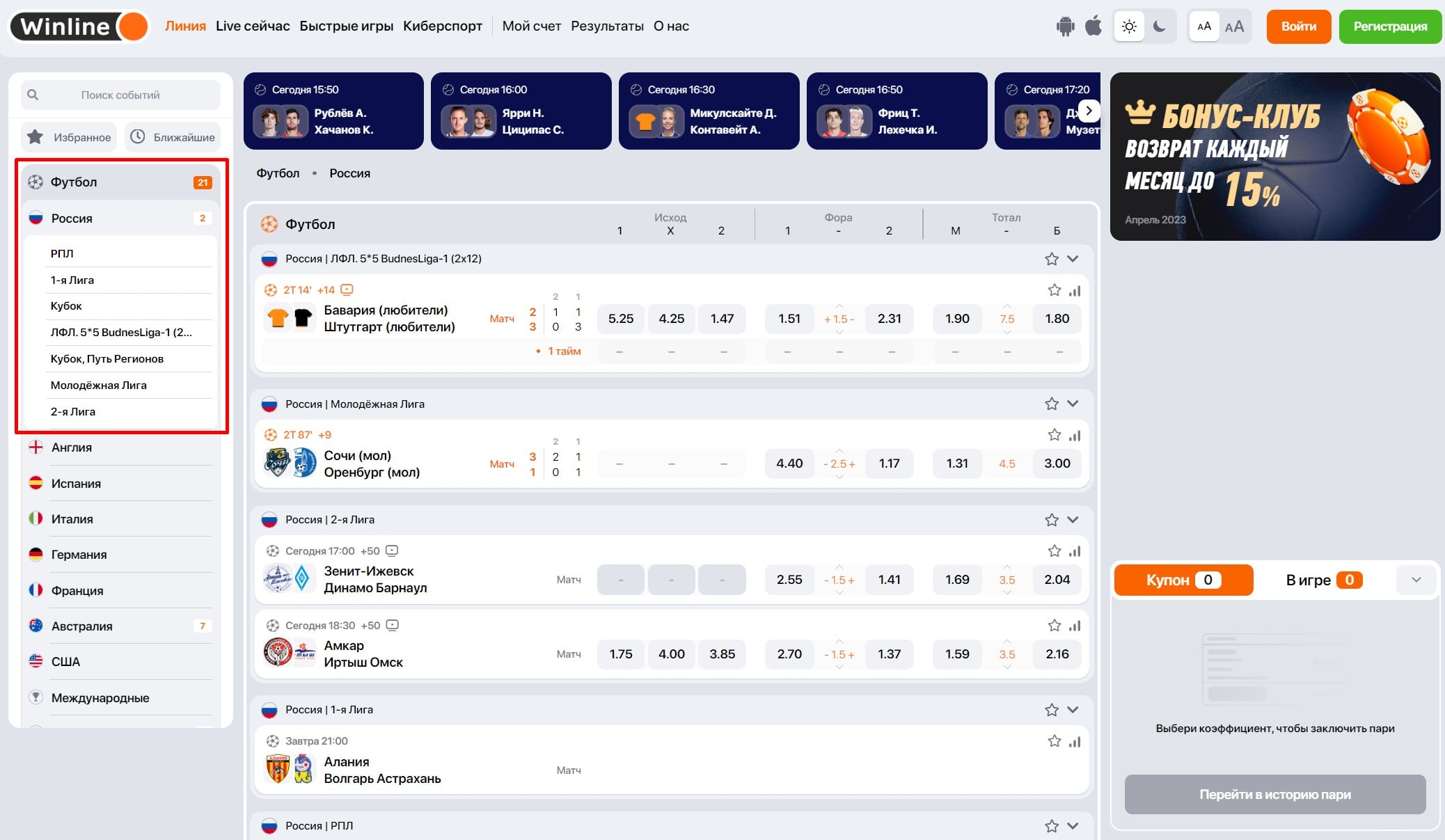Click the live stream icon for Зенит-Ижевск match

point(392,550)
